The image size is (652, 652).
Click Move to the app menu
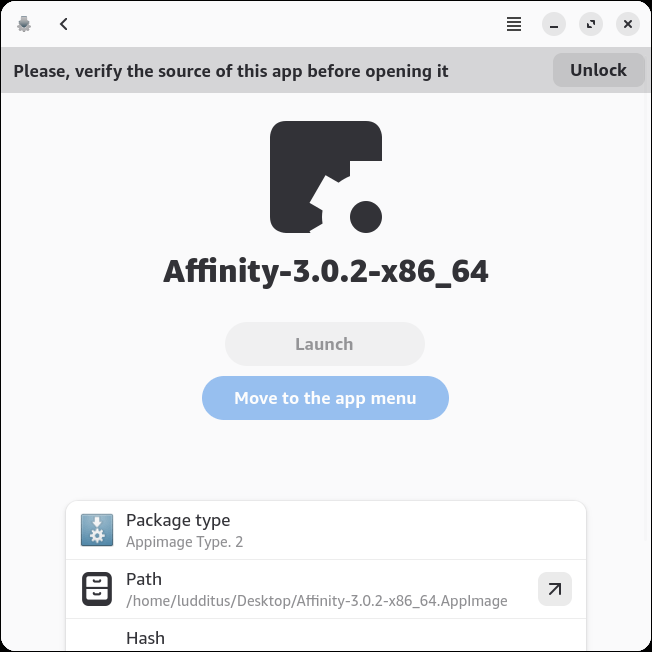click(325, 398)
